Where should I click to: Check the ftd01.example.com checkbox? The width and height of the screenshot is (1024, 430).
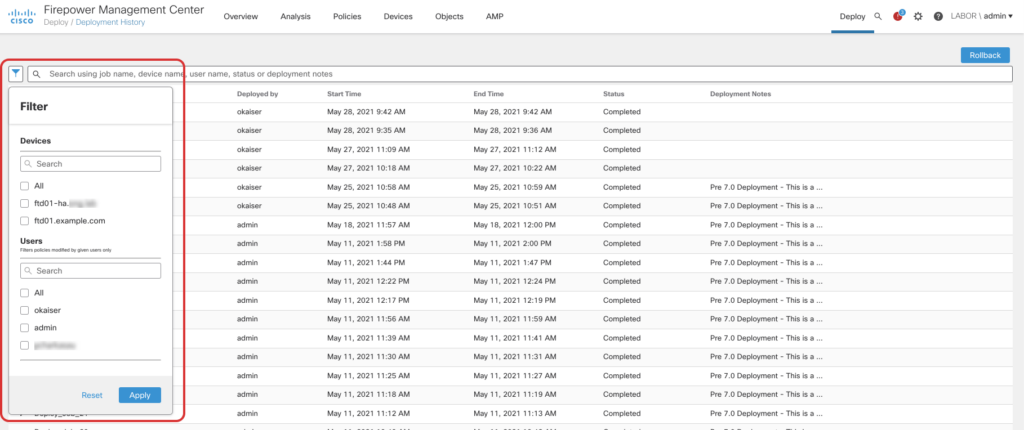pyautogui.click(x=25, y=221)
